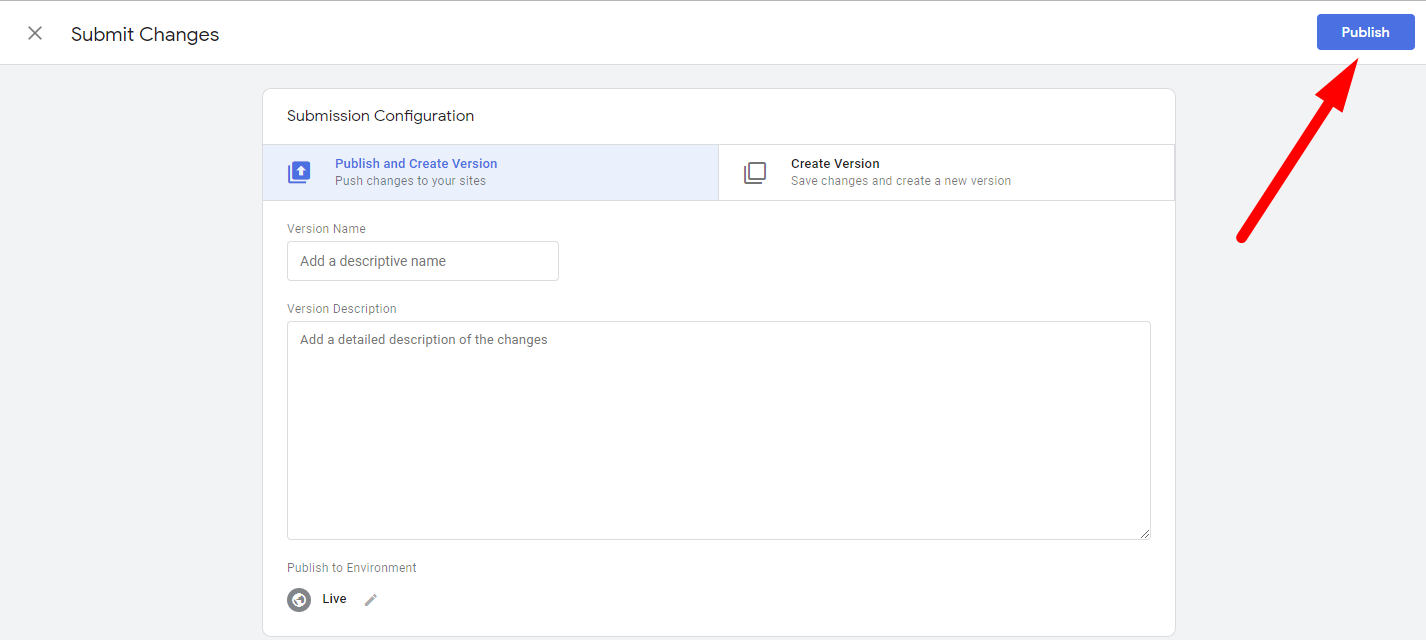The width and height of the screenshot is (1426, 640).
Task: Click the Version Name field label
Action: (326, 229)
